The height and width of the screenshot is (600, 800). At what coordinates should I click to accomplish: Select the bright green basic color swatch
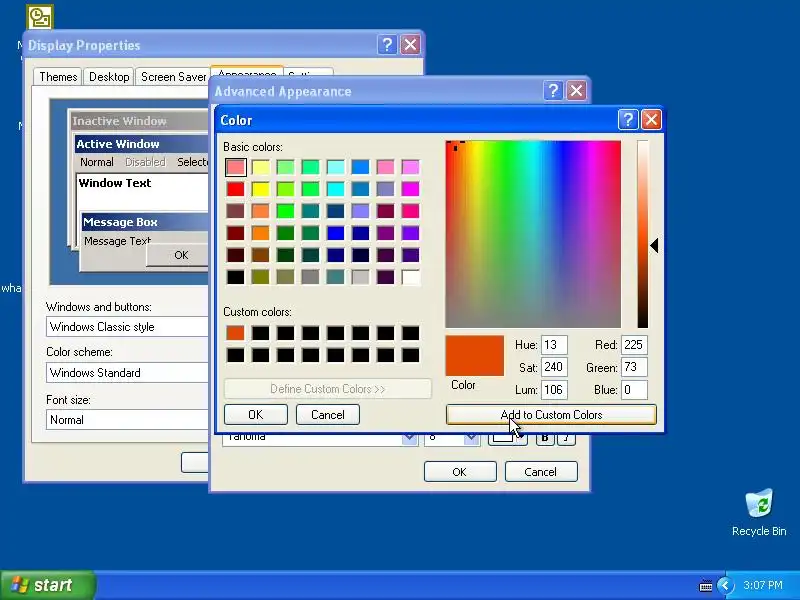[x=286, y=211]
